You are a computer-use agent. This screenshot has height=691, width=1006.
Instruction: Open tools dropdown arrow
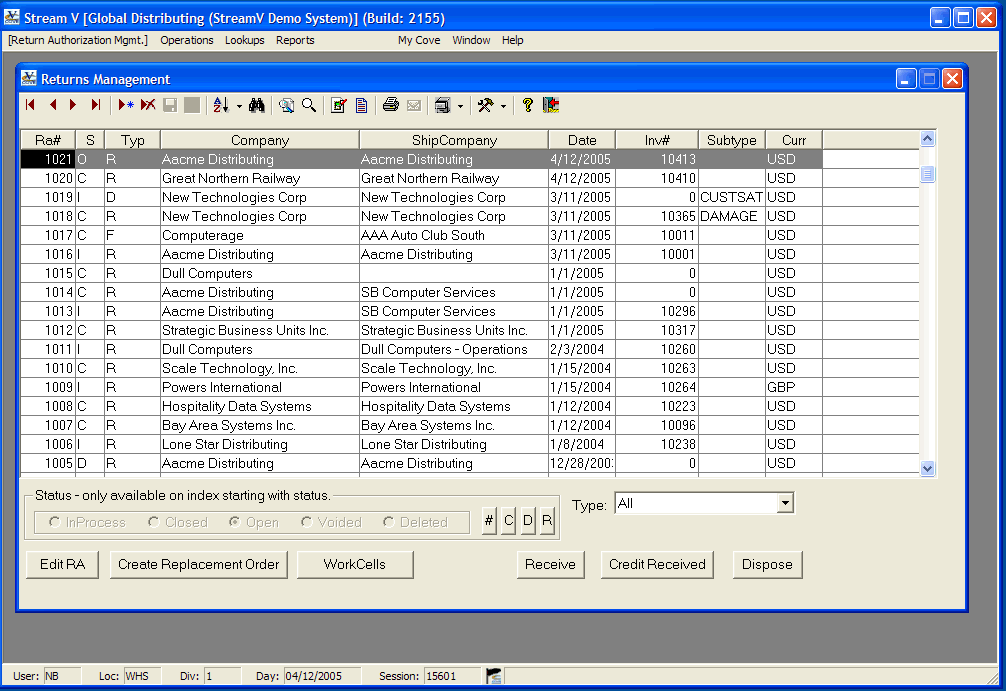point(503,107)
